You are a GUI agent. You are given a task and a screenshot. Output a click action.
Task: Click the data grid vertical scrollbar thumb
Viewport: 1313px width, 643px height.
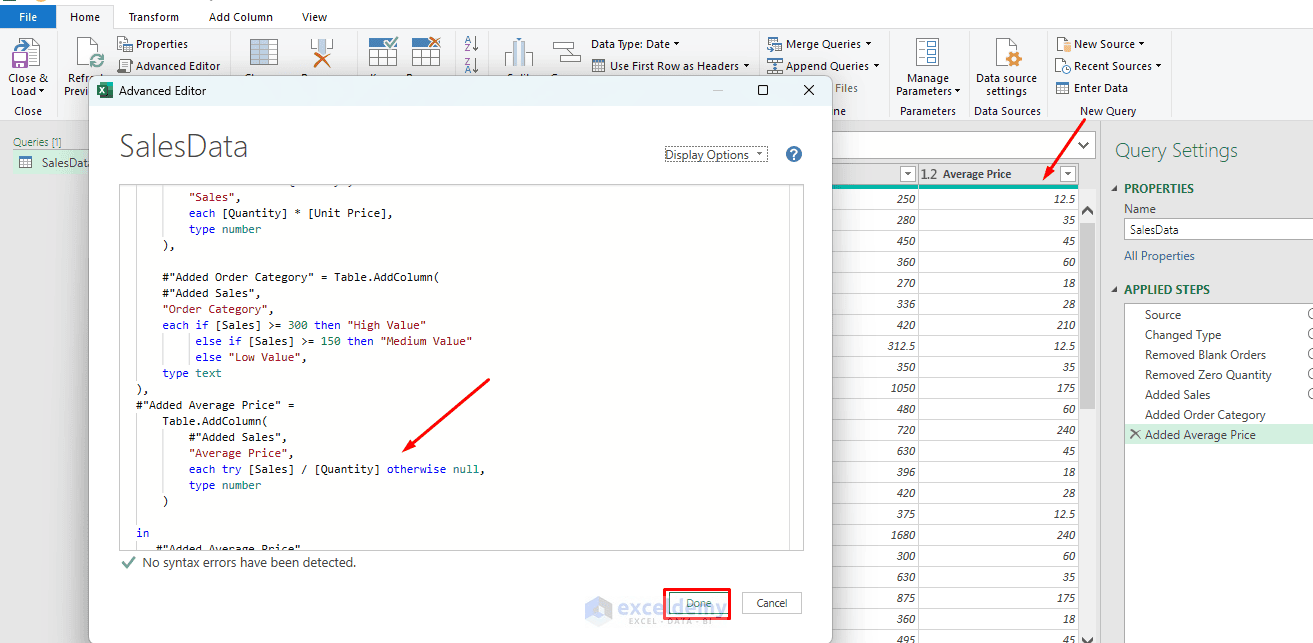1088,315
